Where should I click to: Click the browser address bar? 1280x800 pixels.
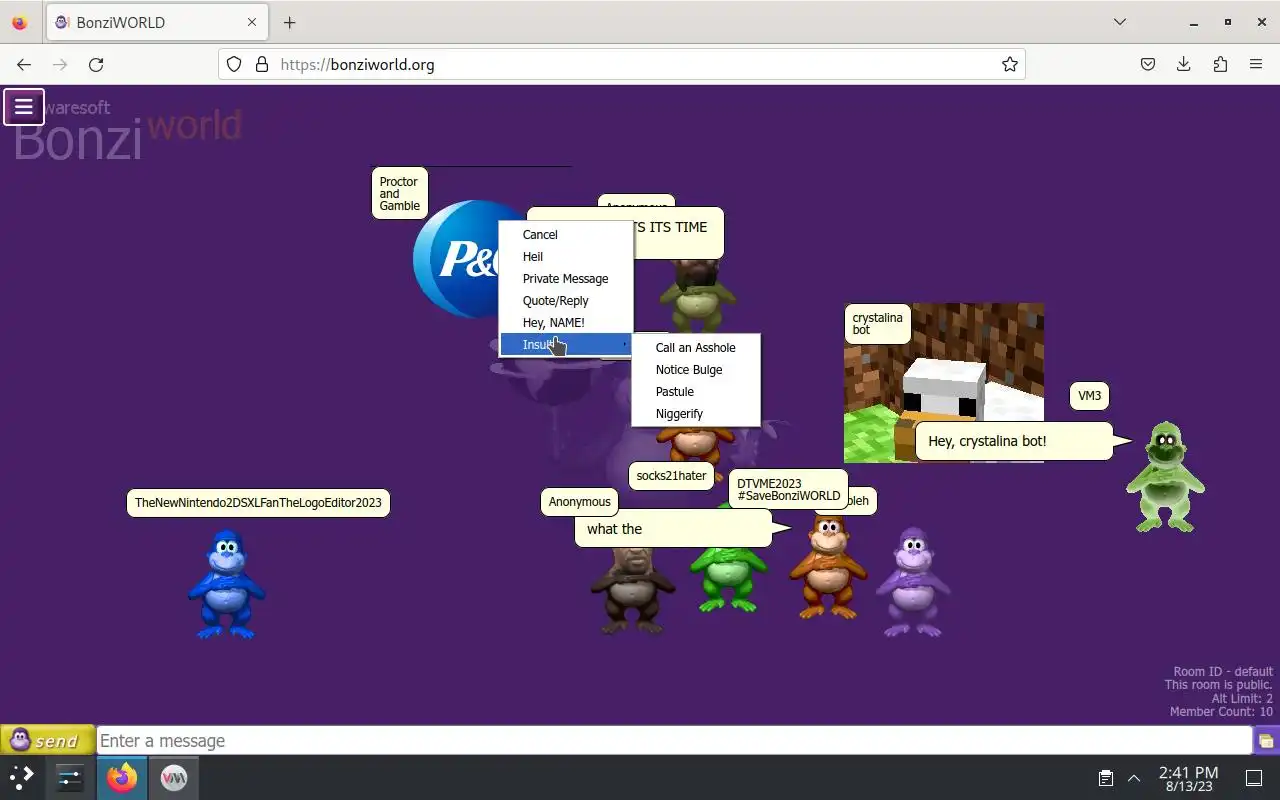(x=622, y=64)
